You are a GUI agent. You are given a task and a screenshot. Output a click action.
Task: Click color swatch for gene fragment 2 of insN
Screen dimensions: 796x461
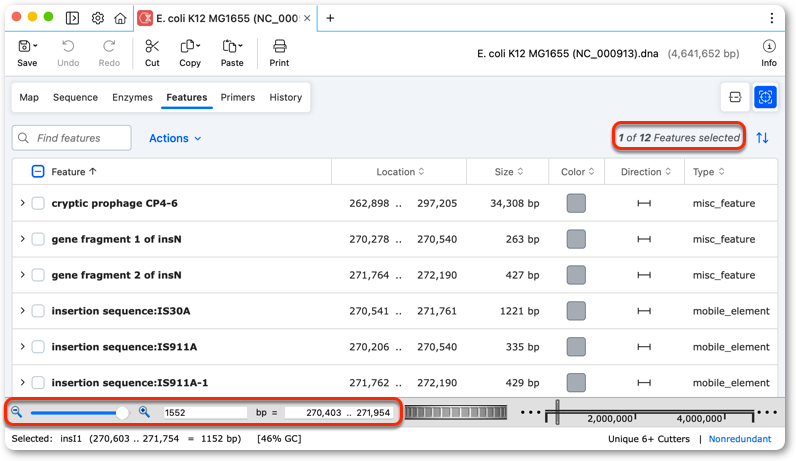(576, 275)
